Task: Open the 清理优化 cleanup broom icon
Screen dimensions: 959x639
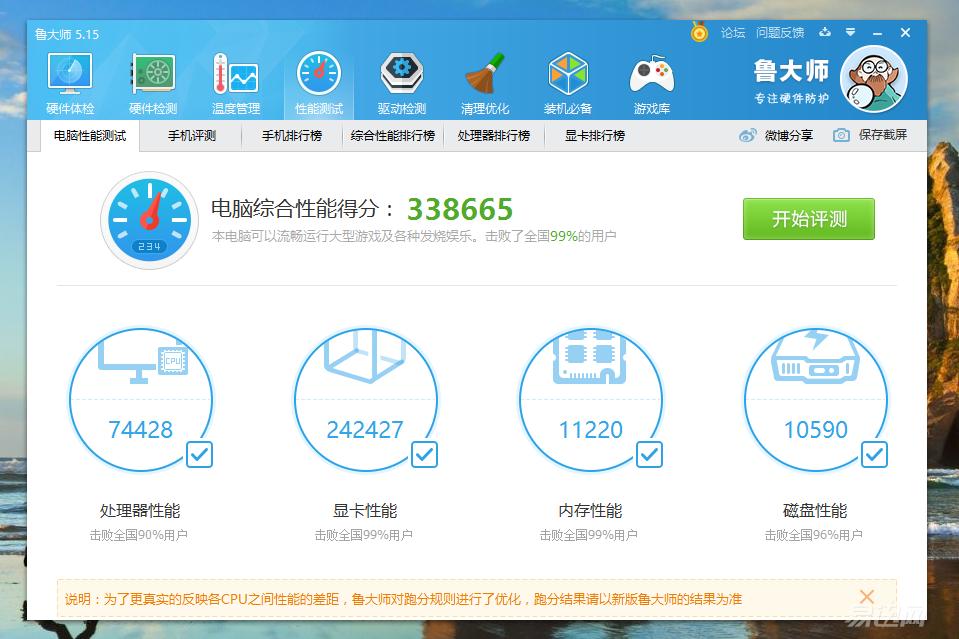Action: (x=484, y=72)
